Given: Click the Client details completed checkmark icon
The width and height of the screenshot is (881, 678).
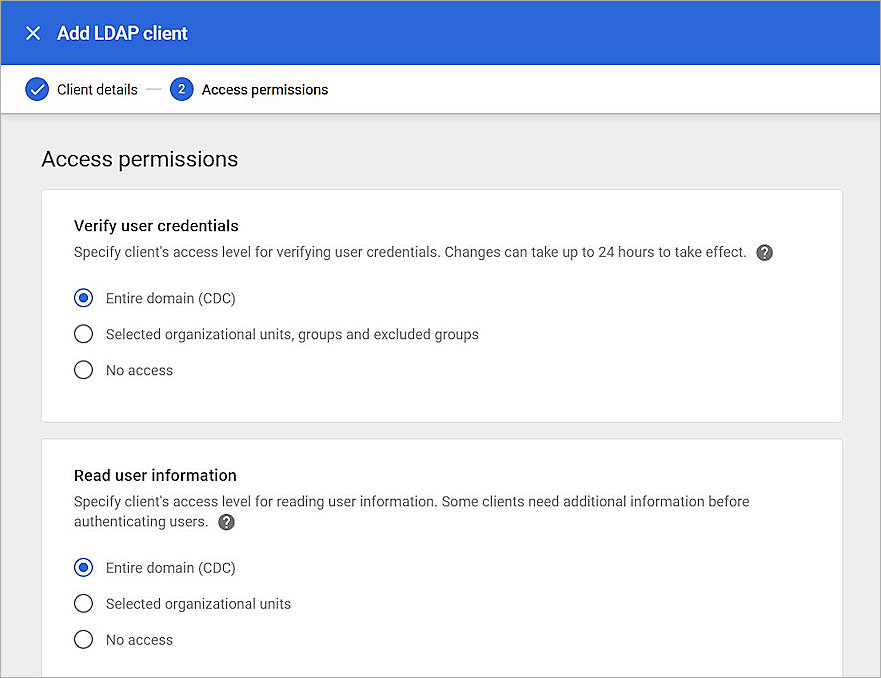Looking at the screenshot, I should pos(37,89).
